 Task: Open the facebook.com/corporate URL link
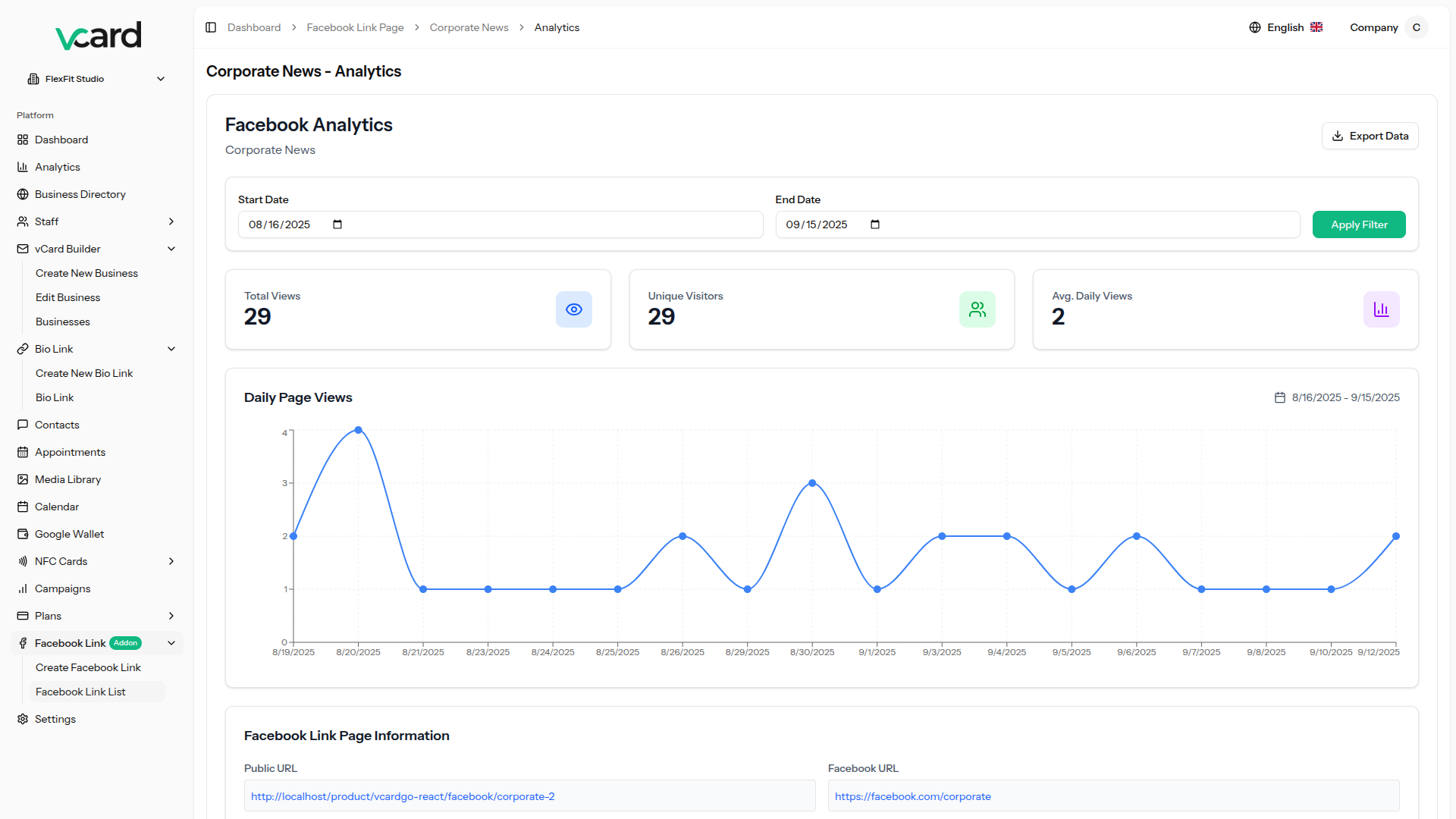(913, 796)
